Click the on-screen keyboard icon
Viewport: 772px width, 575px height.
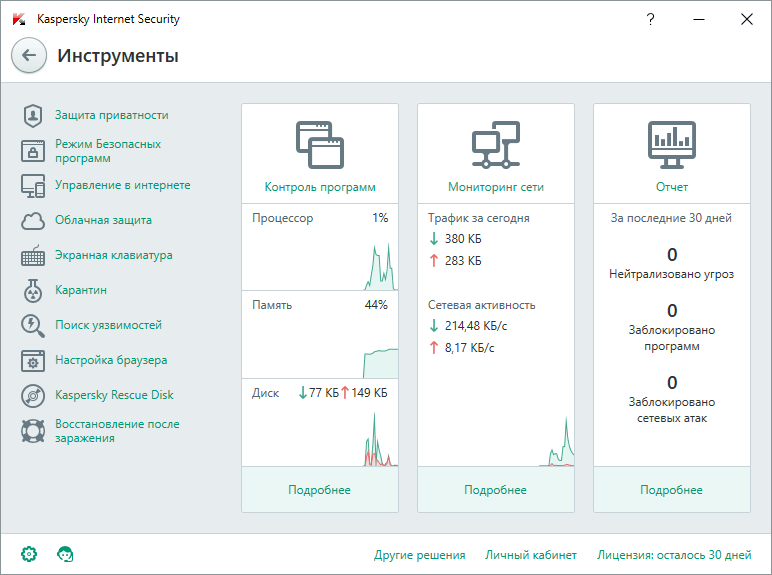[33, 256]
